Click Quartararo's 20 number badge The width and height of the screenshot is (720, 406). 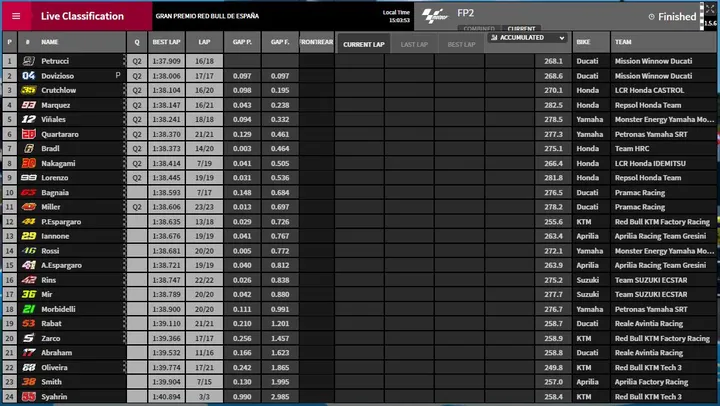pyautogui.click(x=28, y=134)
